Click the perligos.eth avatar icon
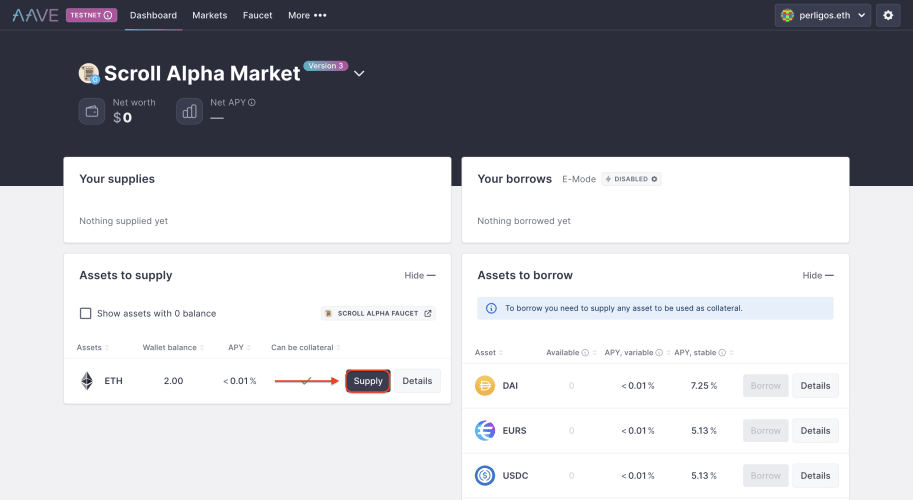The height and width of the screenshot is (500, 913). tap(787, 16)
